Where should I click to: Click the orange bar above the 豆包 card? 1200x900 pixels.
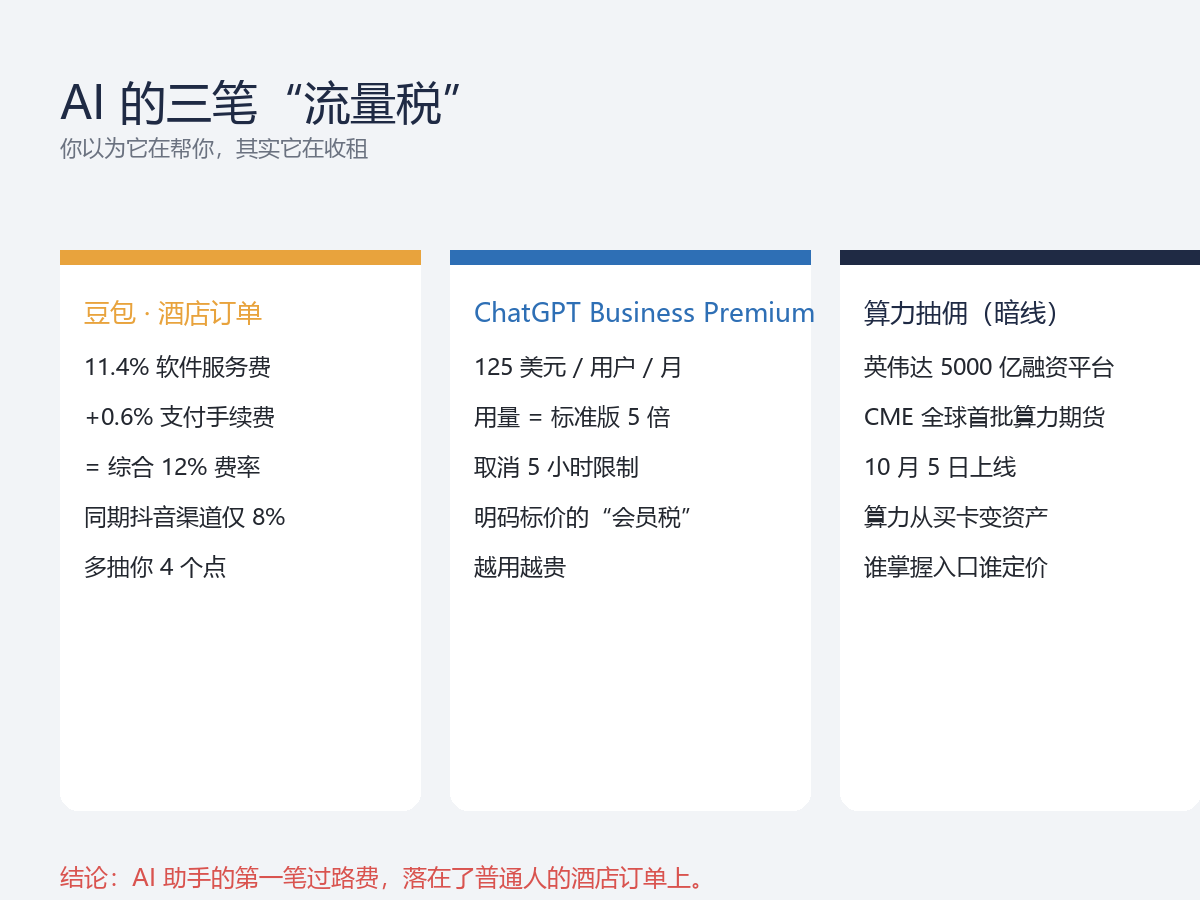point(240,257)
